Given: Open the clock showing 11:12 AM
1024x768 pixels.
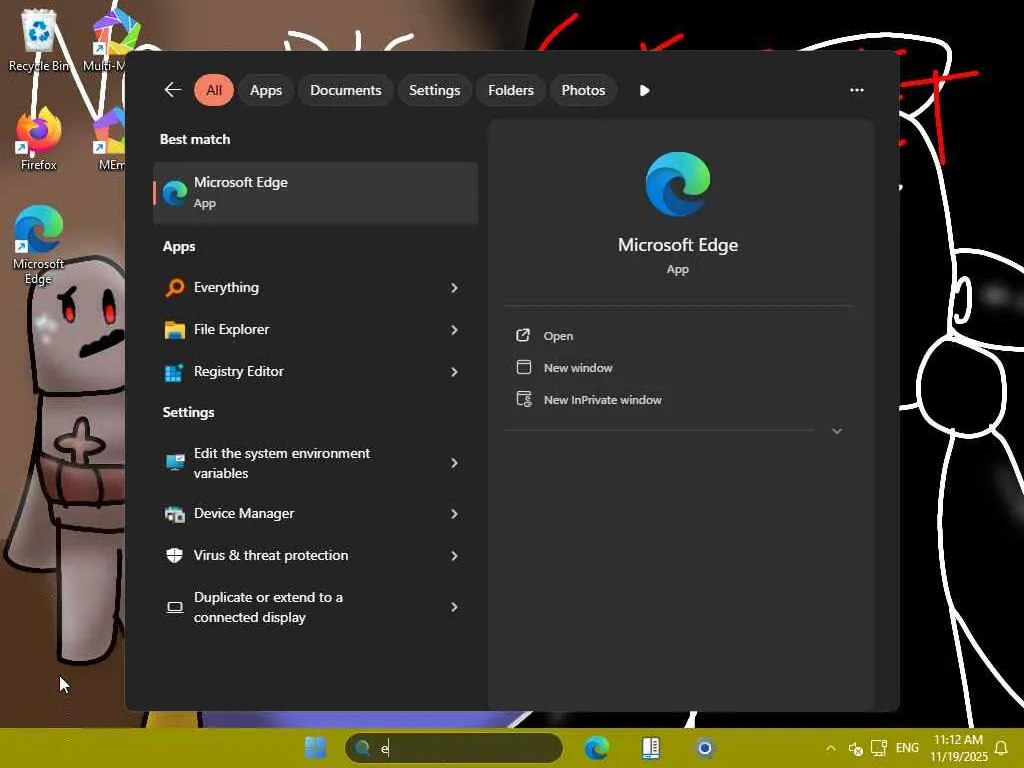Looking at the screenshot, I should pyautogui.click(x=958, y=748).
